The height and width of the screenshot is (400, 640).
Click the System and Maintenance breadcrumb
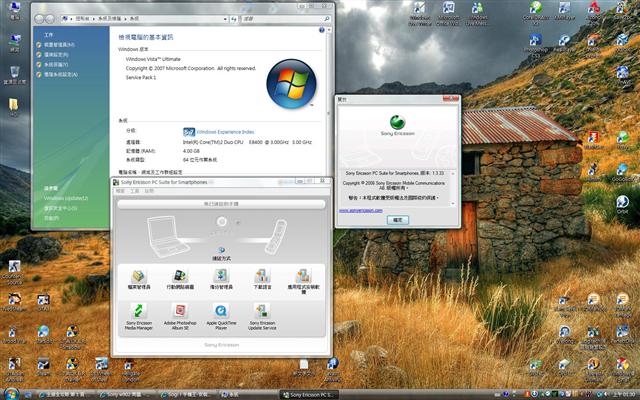tap(110, 19)
